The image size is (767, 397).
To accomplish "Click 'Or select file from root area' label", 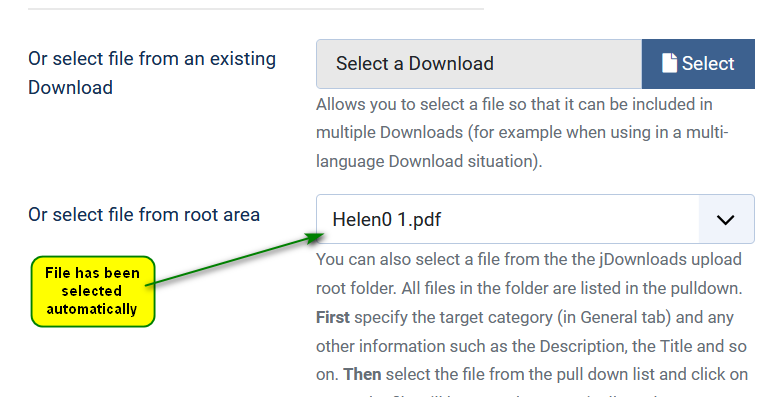I will coord(144,215).
